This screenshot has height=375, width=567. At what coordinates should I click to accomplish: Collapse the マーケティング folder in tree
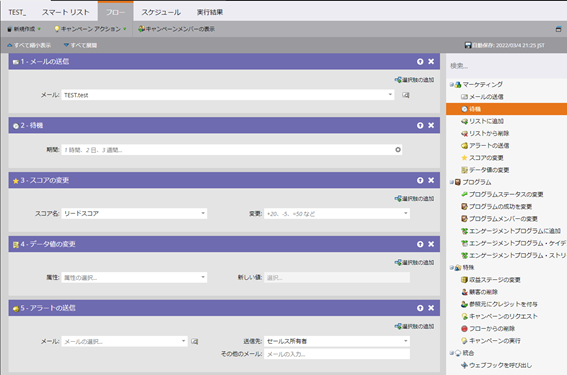[x=452, y=85]
